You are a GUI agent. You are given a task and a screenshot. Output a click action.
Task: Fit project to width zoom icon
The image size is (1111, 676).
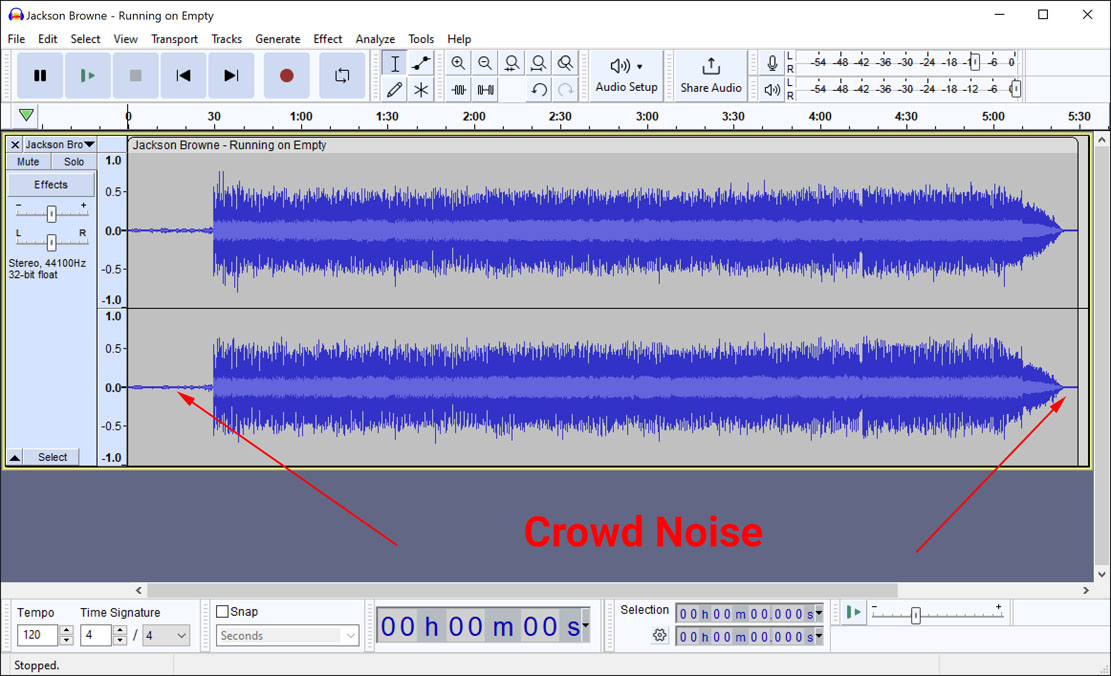point(538,63)
